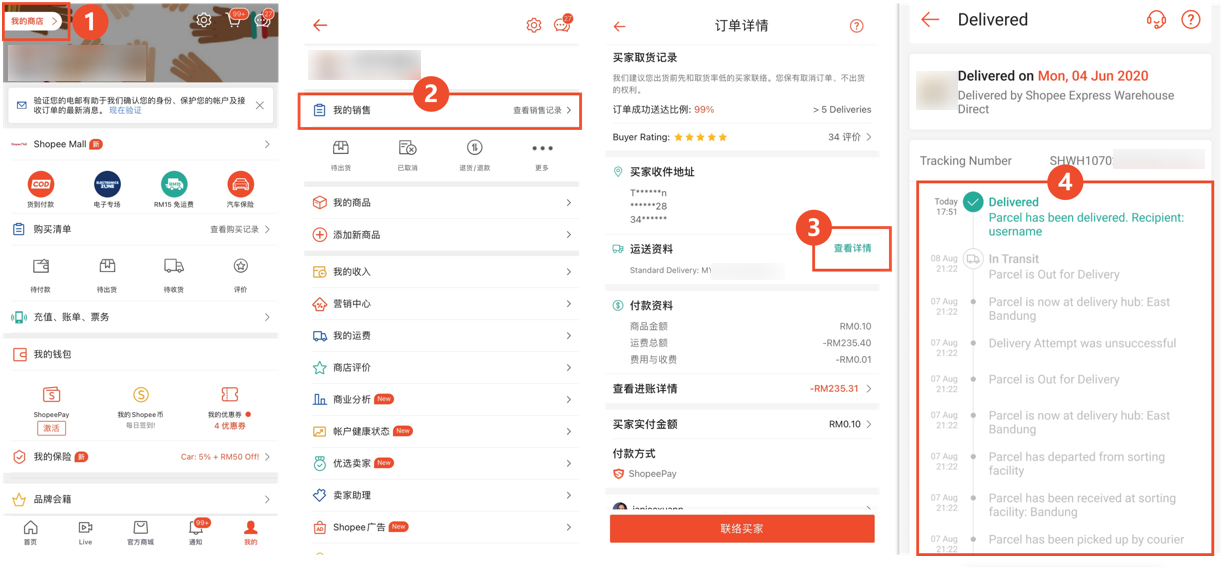
Task: Open 我的销售 sales row
Action: click(441, 110)
